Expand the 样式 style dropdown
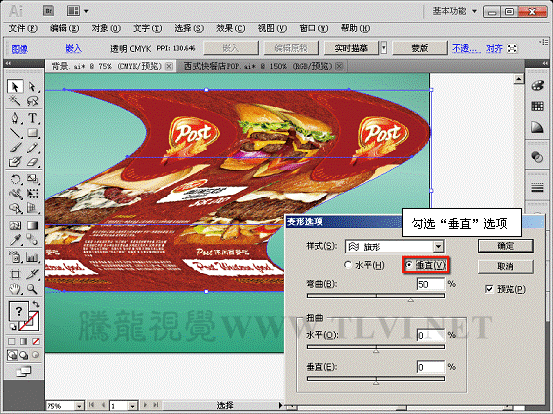553x414 pixels. [x=438, y=246]
